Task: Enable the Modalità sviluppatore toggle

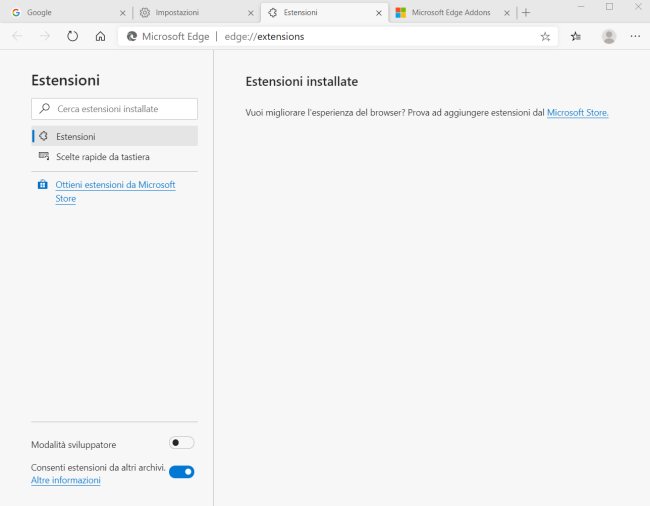Action: pos(181,443)
